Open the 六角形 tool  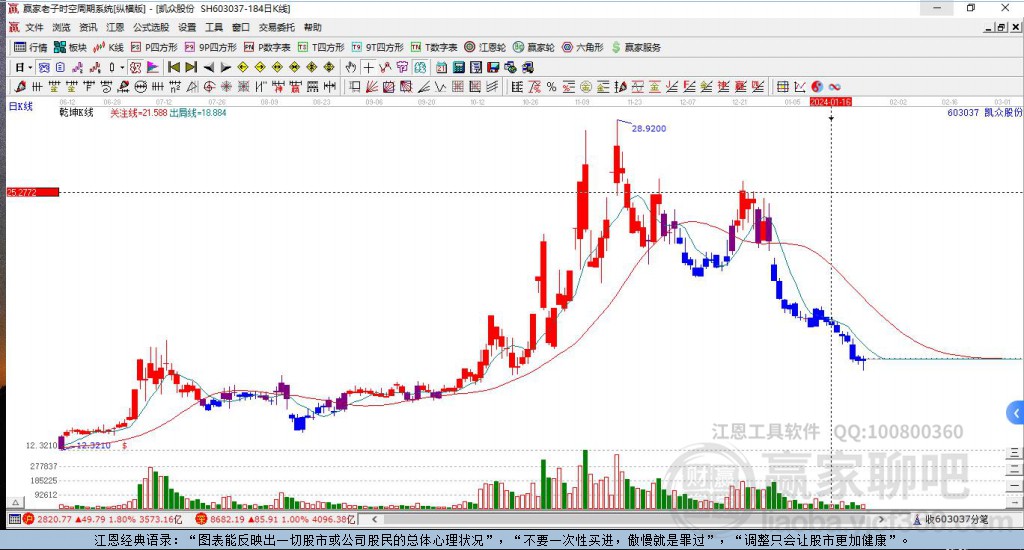point(583,47)
